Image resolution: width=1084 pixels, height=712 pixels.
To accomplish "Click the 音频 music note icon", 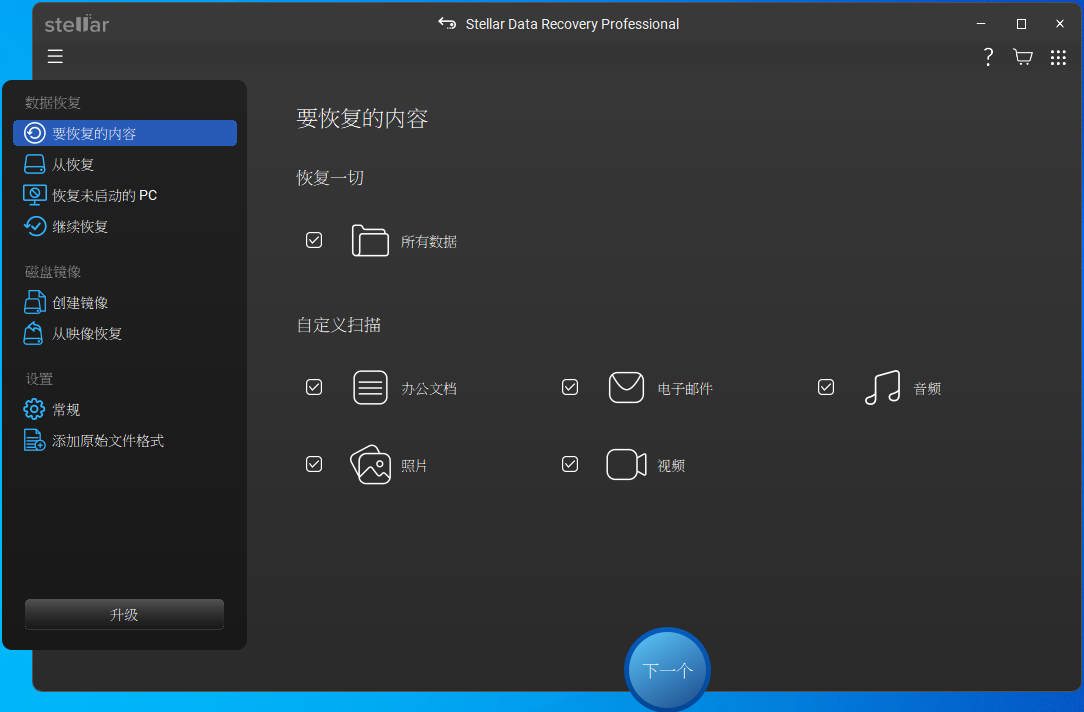I will pyautogui.click(x=882, y=387).
